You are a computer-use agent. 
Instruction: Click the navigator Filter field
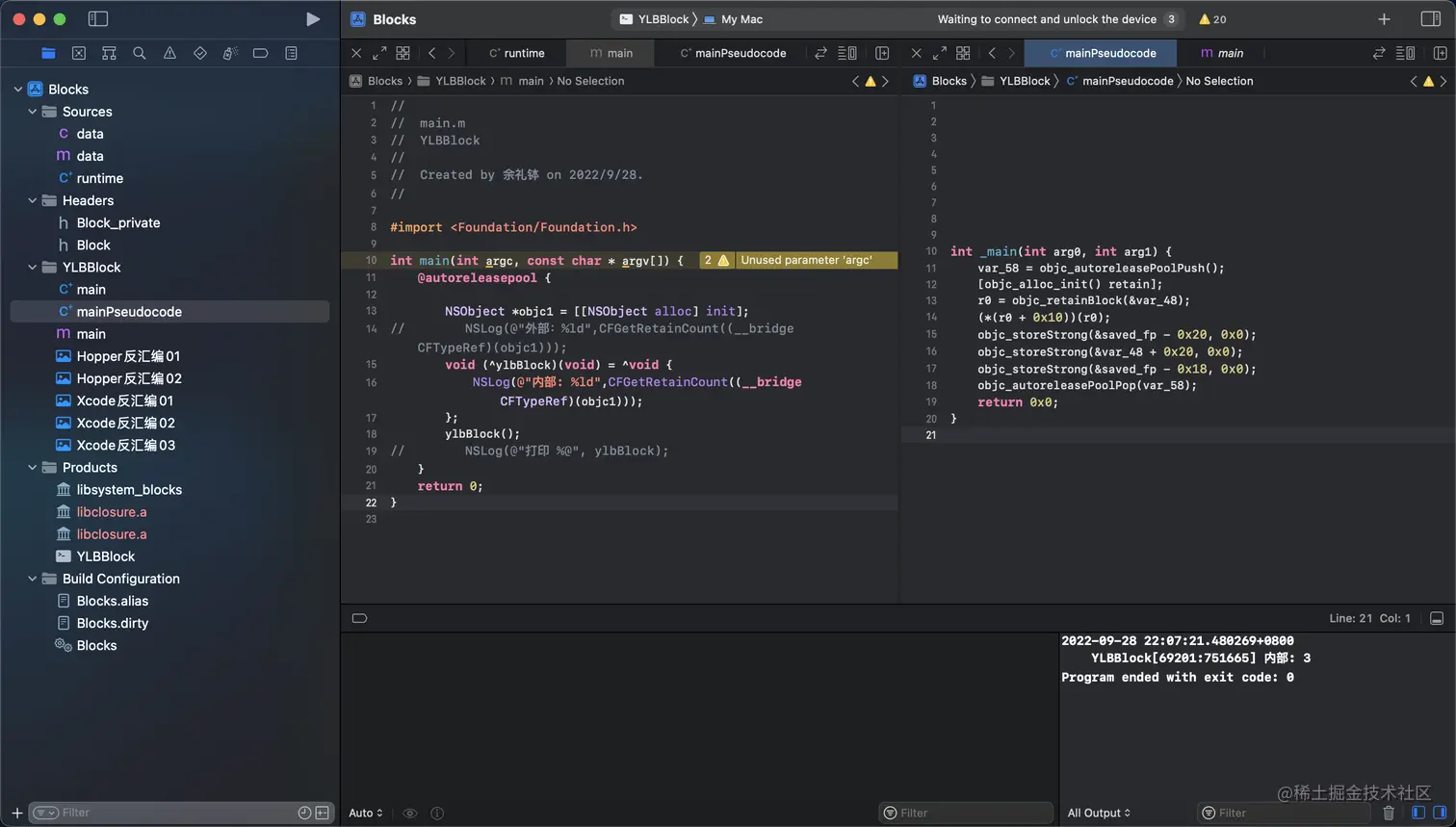coord(173,813)
